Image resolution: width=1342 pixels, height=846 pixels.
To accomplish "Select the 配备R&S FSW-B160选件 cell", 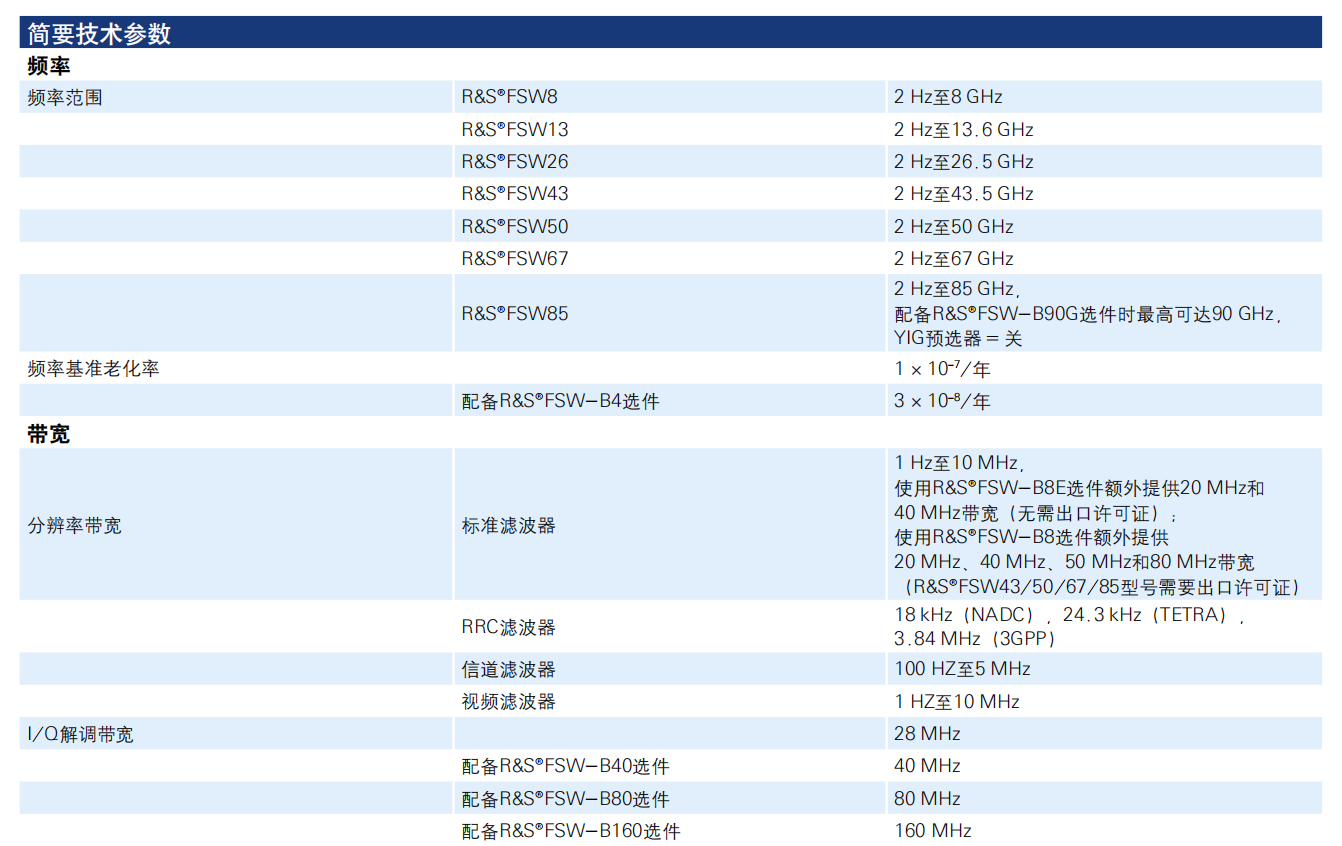I will 570,831.
